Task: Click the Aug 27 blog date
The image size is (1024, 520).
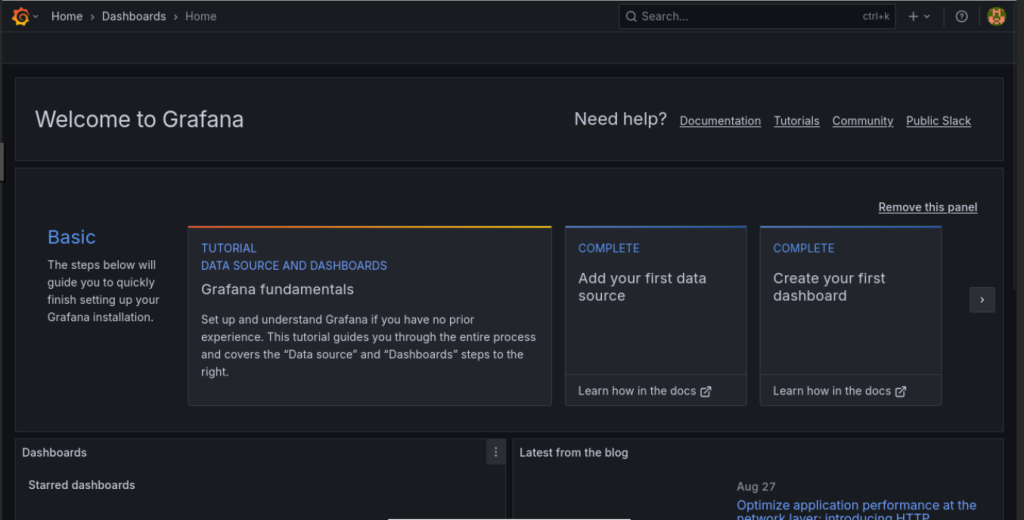Action: pos(756,487)
